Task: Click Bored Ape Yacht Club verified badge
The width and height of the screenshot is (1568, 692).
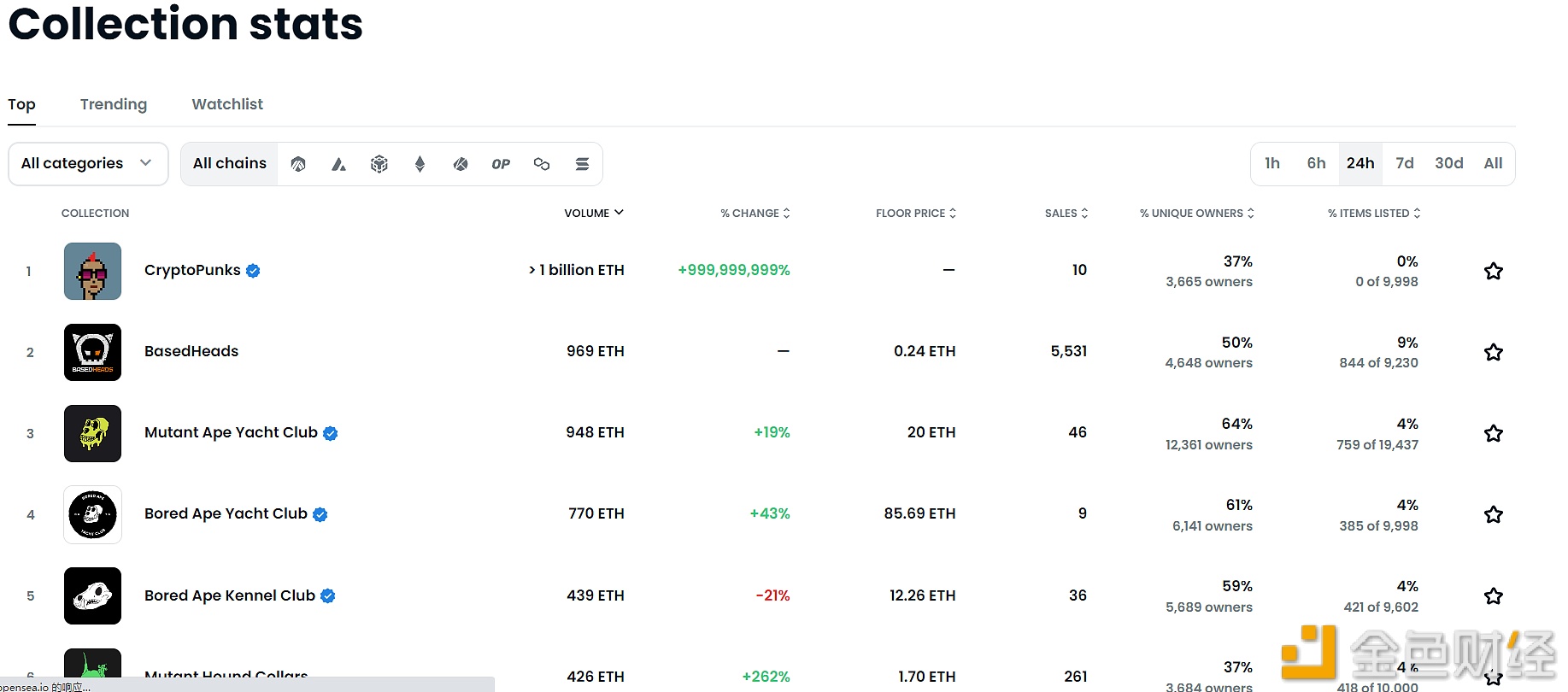Action: [320, 514]
